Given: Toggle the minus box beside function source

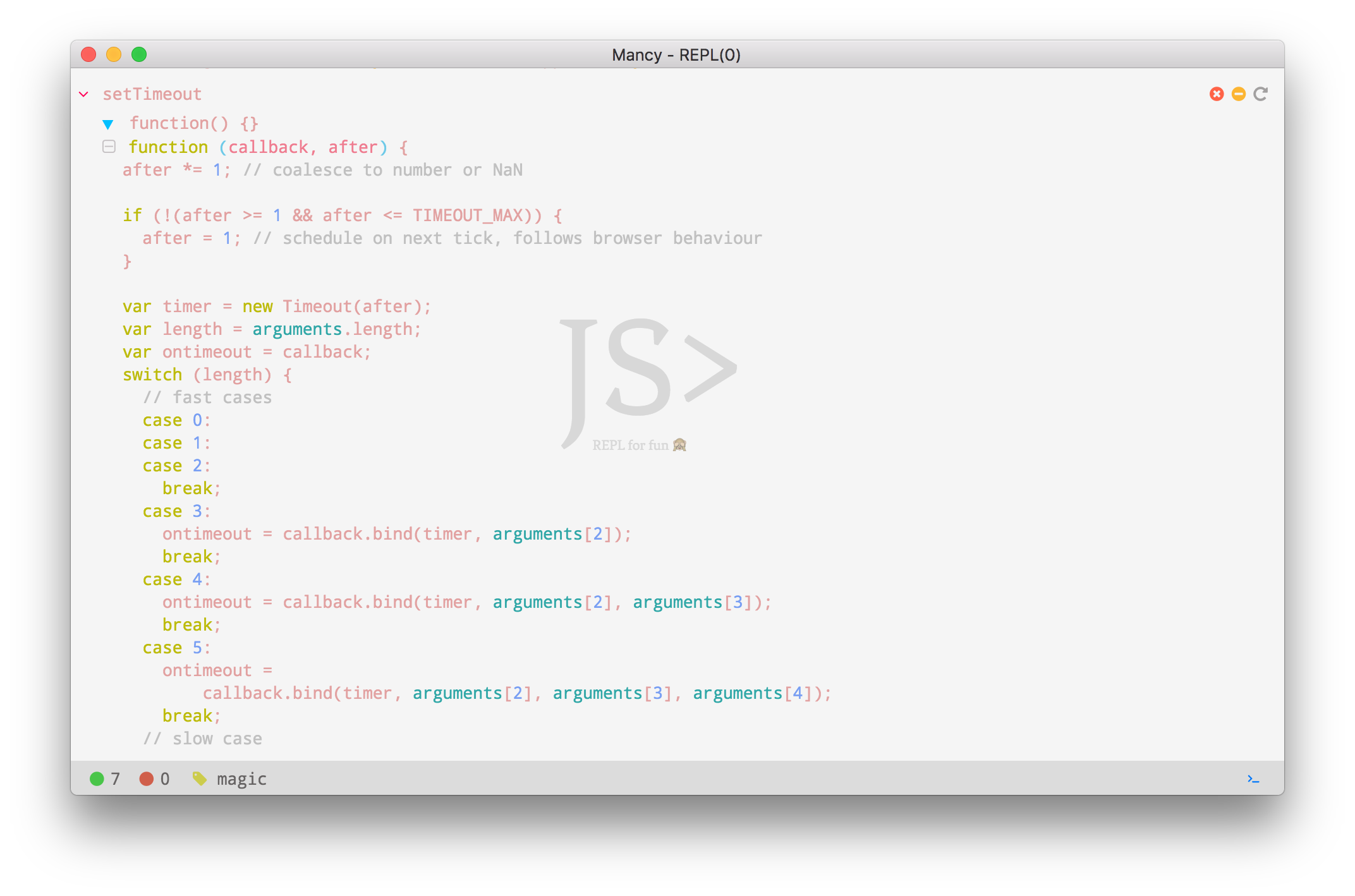Looking at the screenshot, I should tap(109, 147).
